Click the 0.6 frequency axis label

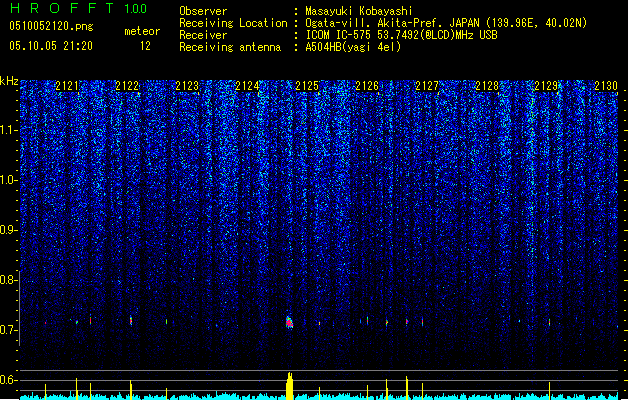pos(8,380)
